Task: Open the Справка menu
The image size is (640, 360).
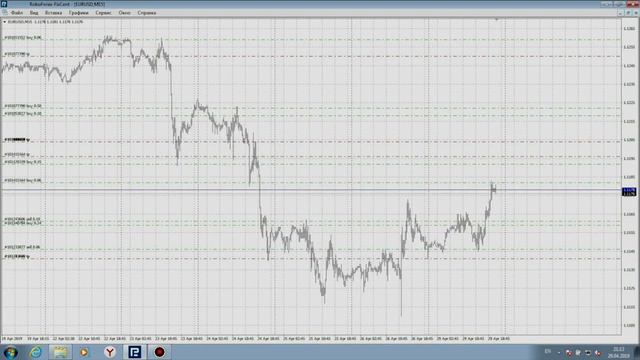Action: pyautogui.click(x=147, y=13)
